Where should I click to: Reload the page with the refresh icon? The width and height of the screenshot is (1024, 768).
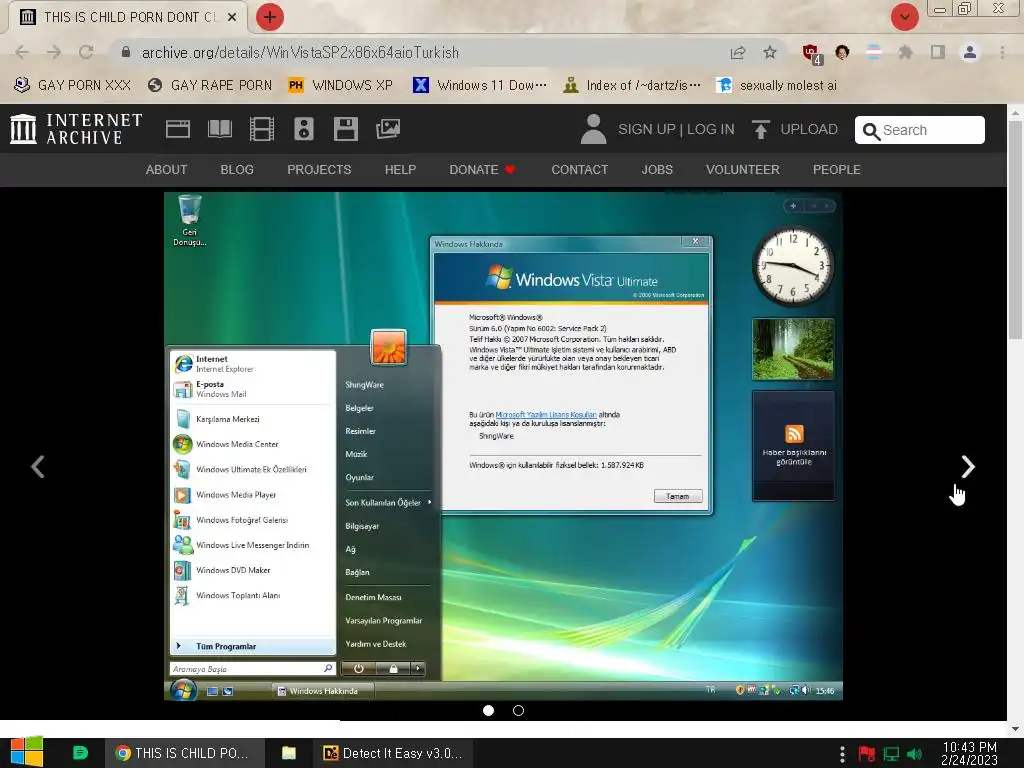point(86,52)
